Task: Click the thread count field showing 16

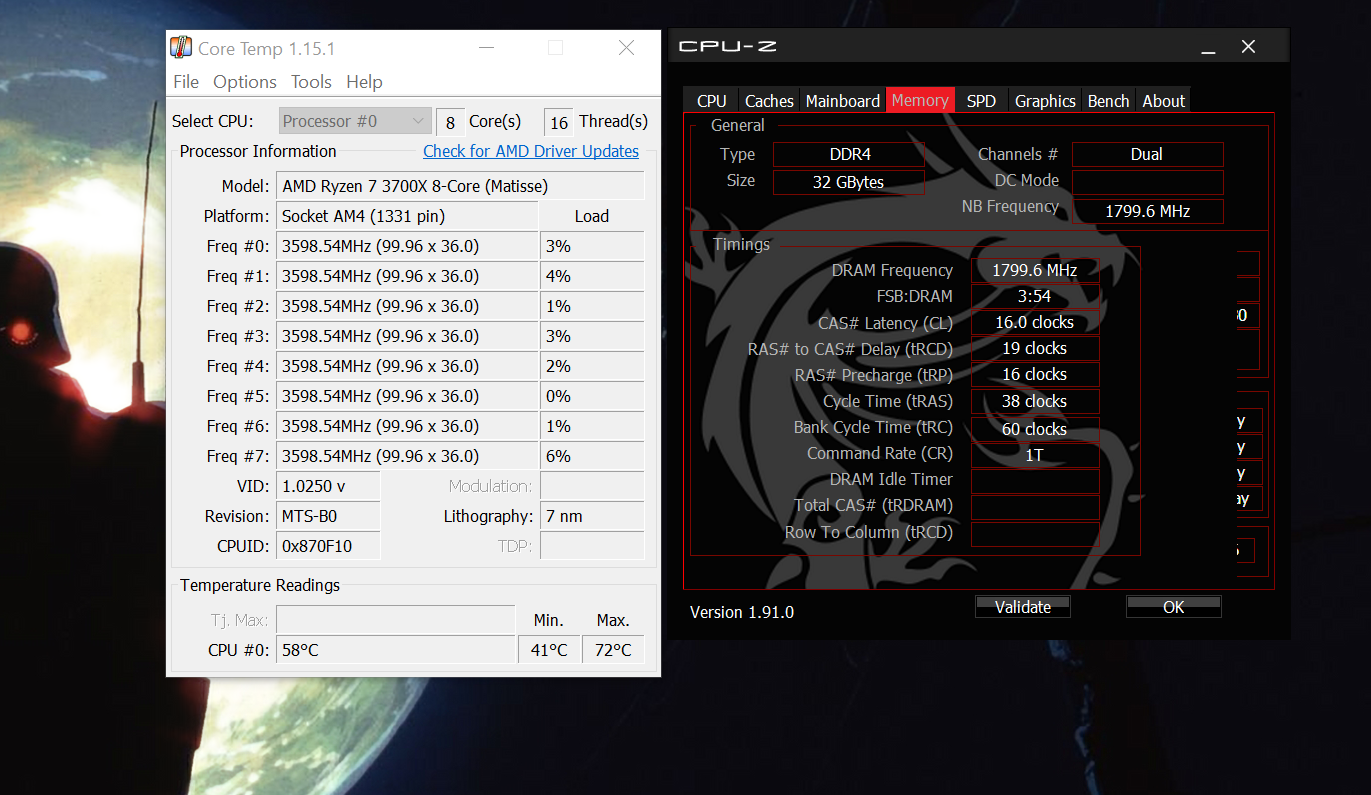Action: (559, 122)
